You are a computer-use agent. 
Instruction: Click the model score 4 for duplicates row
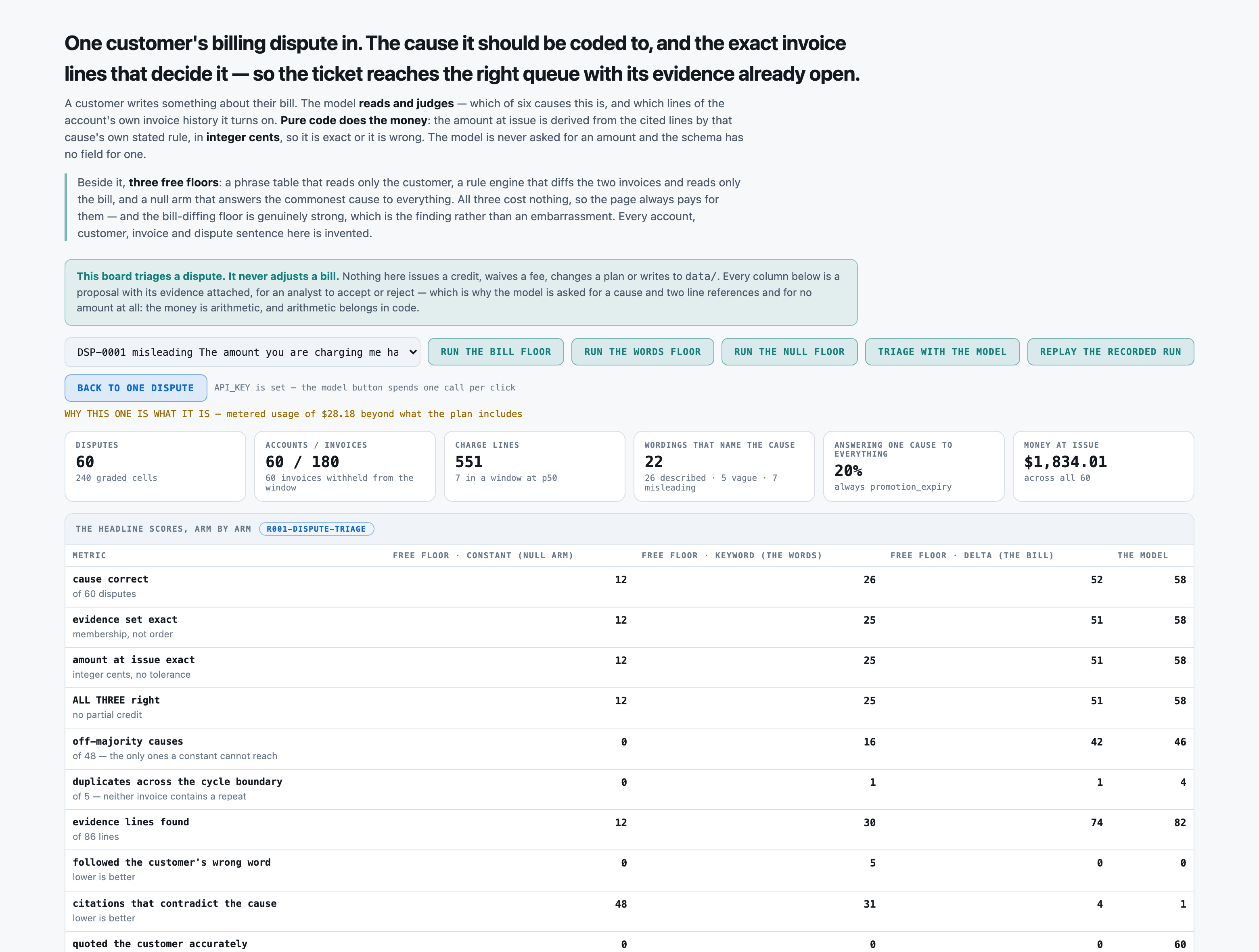point(1183,783)
